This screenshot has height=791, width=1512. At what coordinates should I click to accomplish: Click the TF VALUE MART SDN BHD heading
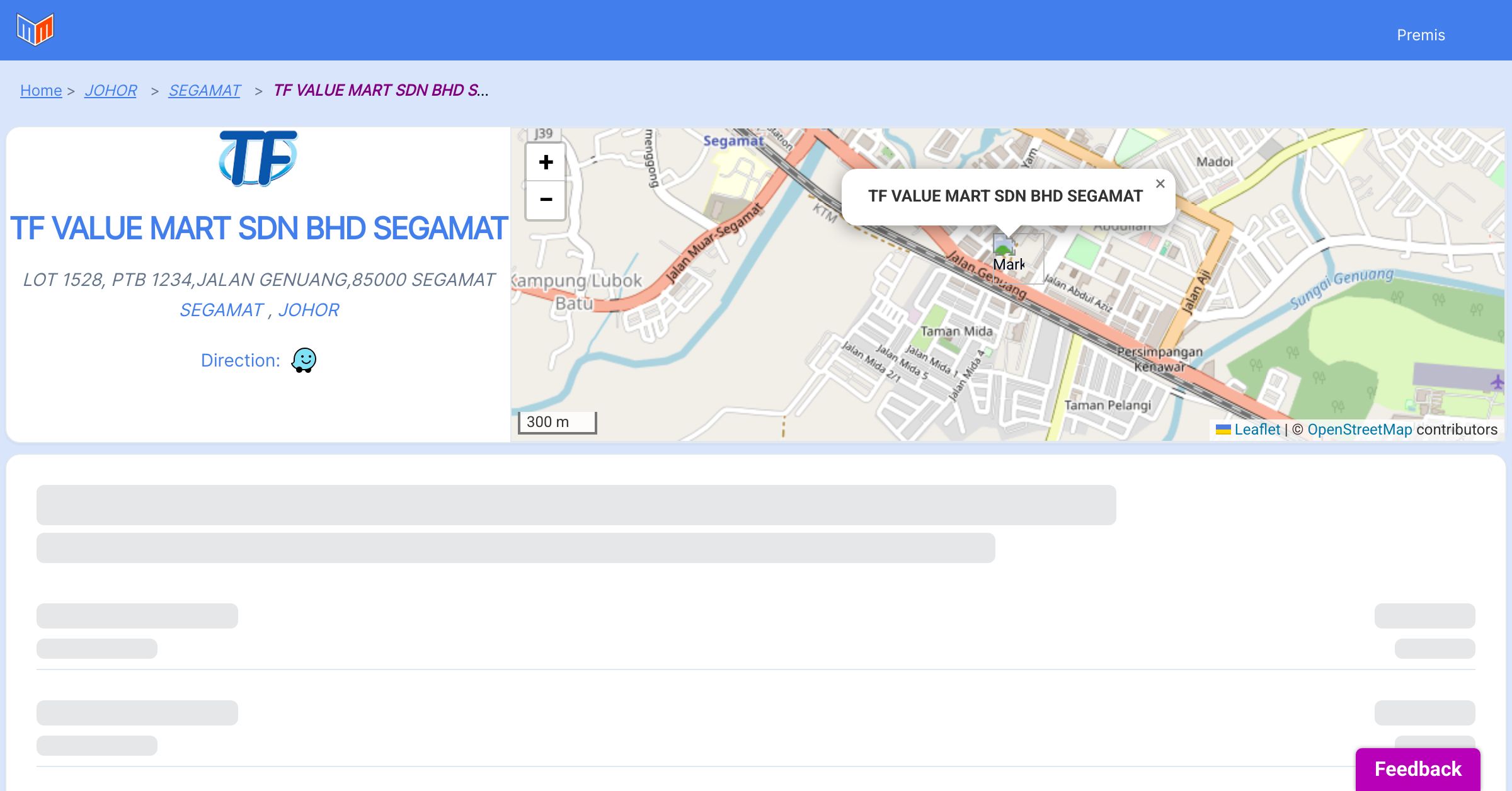pos(258,228)
